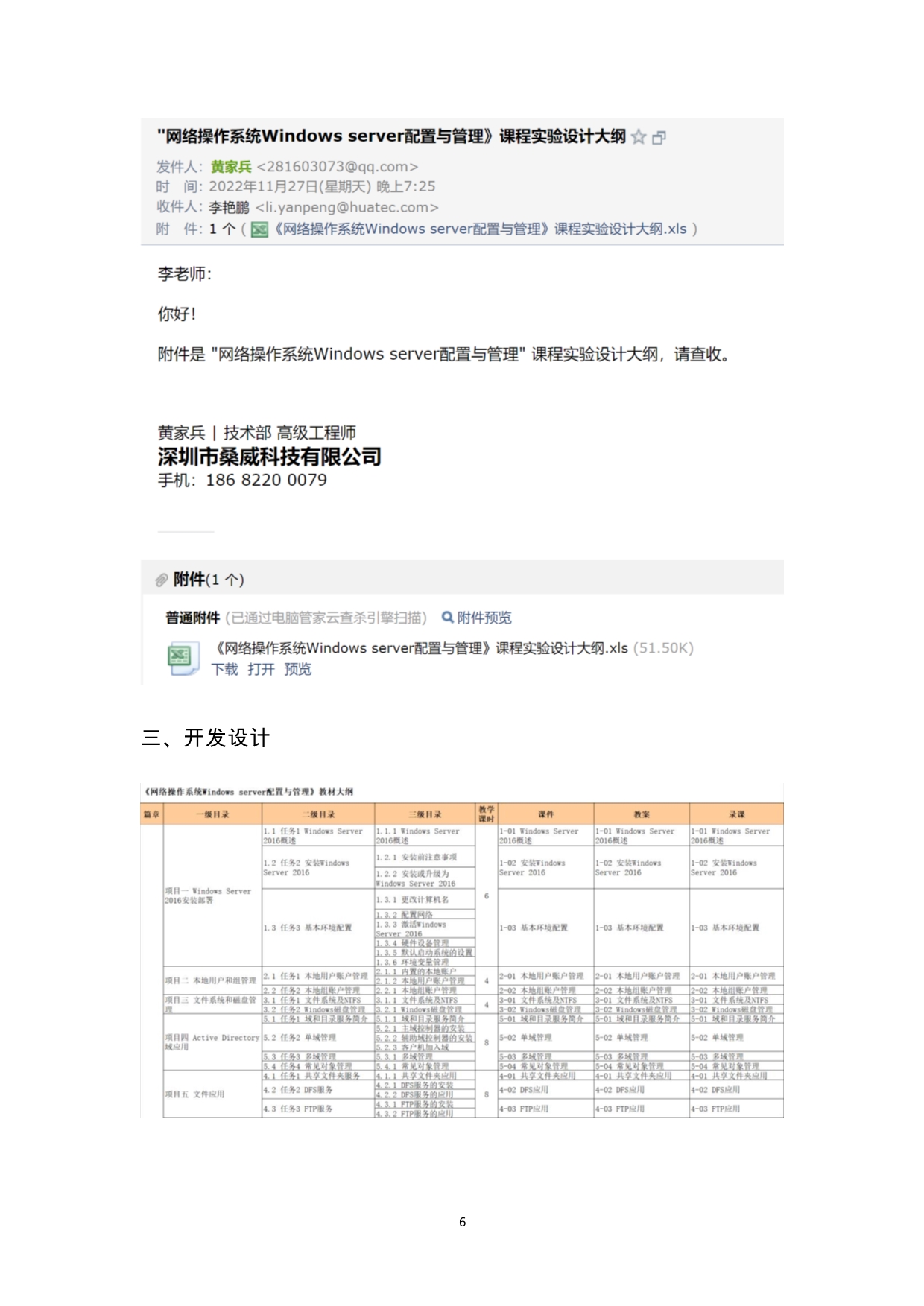This screenshot has width=924, height=1306.
Task: Click the company name 深圳市桑威科技有限公司
Action: 270,457
